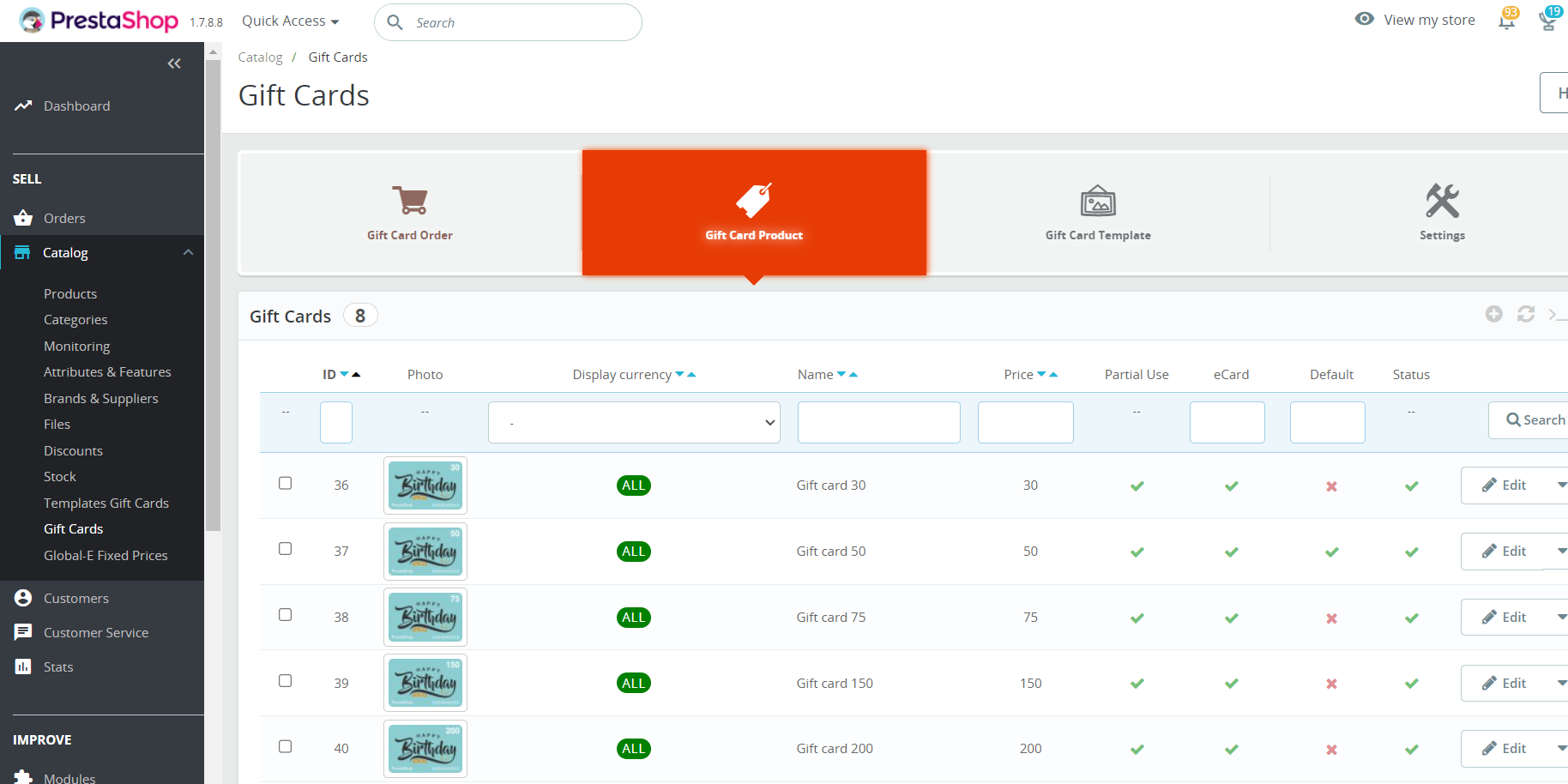Screen dimensions: 1568x784
Task: Open the Display currency filter dropdown
Action: [x=634, y=423]
